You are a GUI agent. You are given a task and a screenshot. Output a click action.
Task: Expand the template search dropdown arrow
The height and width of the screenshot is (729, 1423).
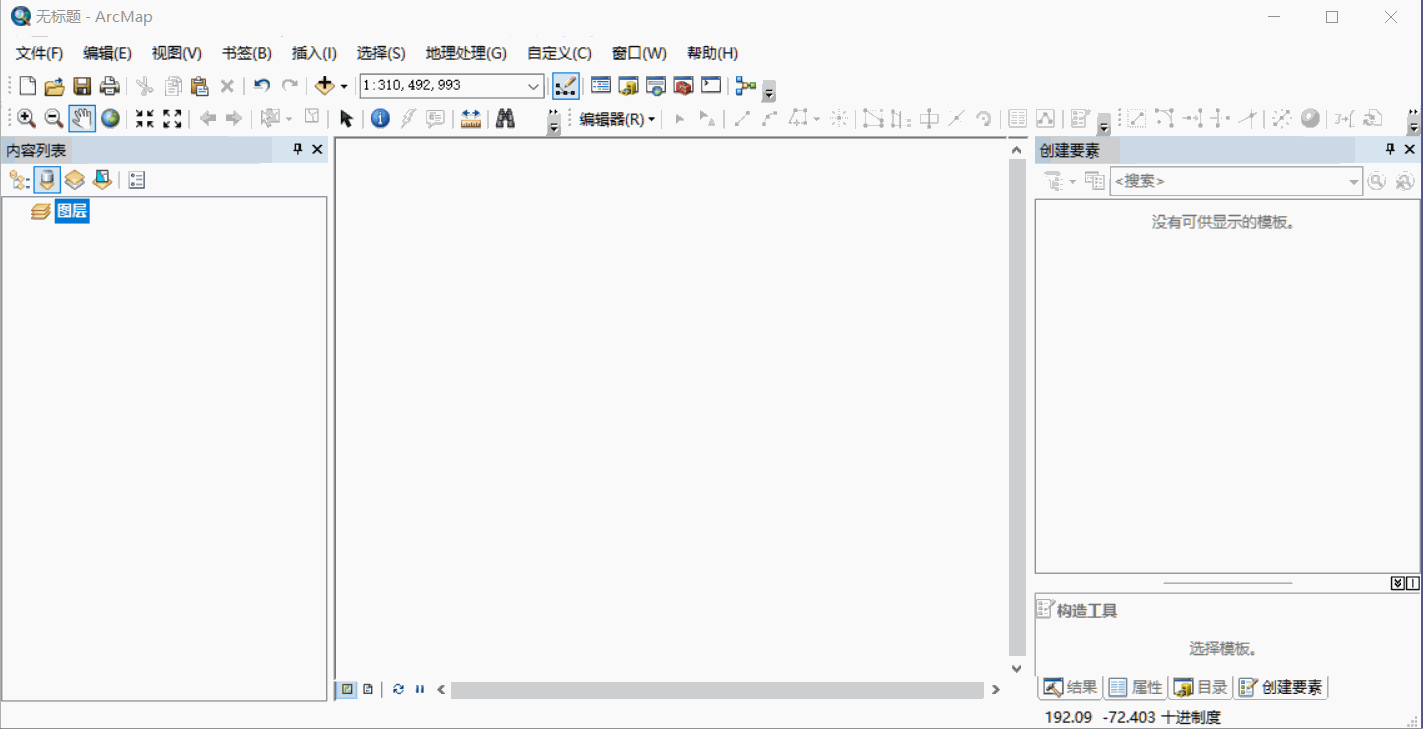1354,182
